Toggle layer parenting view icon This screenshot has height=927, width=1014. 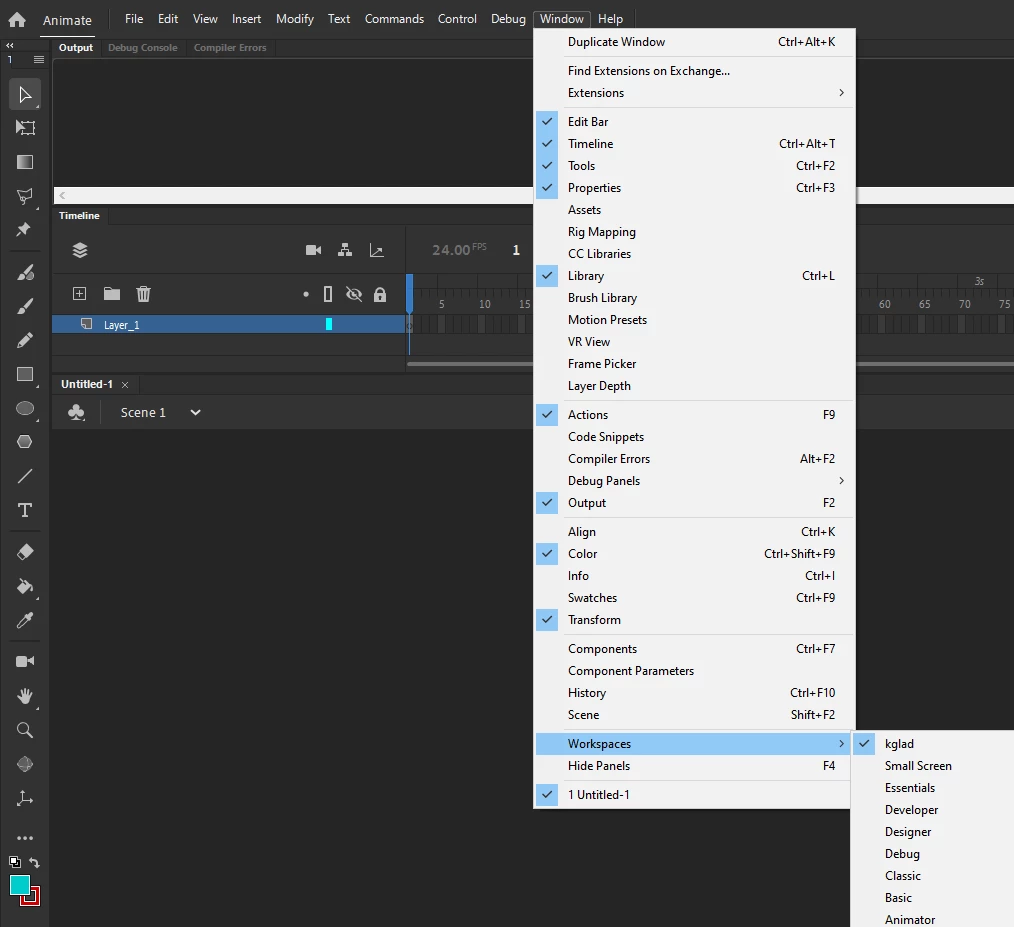(345, 250)
